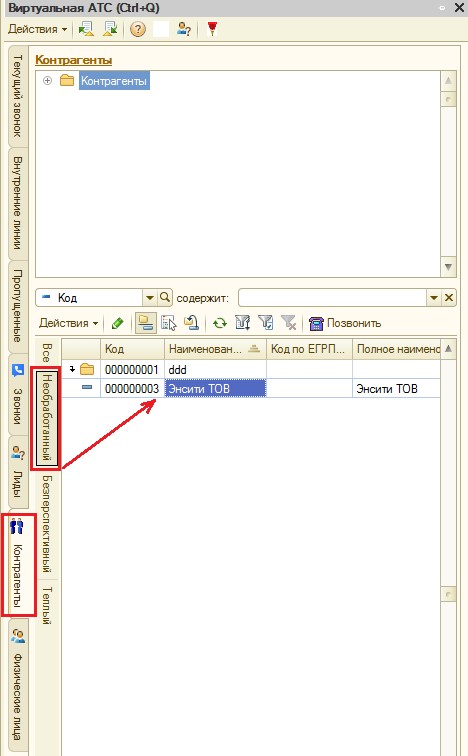Open the Контрагенты side tab
This screenshot has height=756, width=468.
[x=18, y=564]
